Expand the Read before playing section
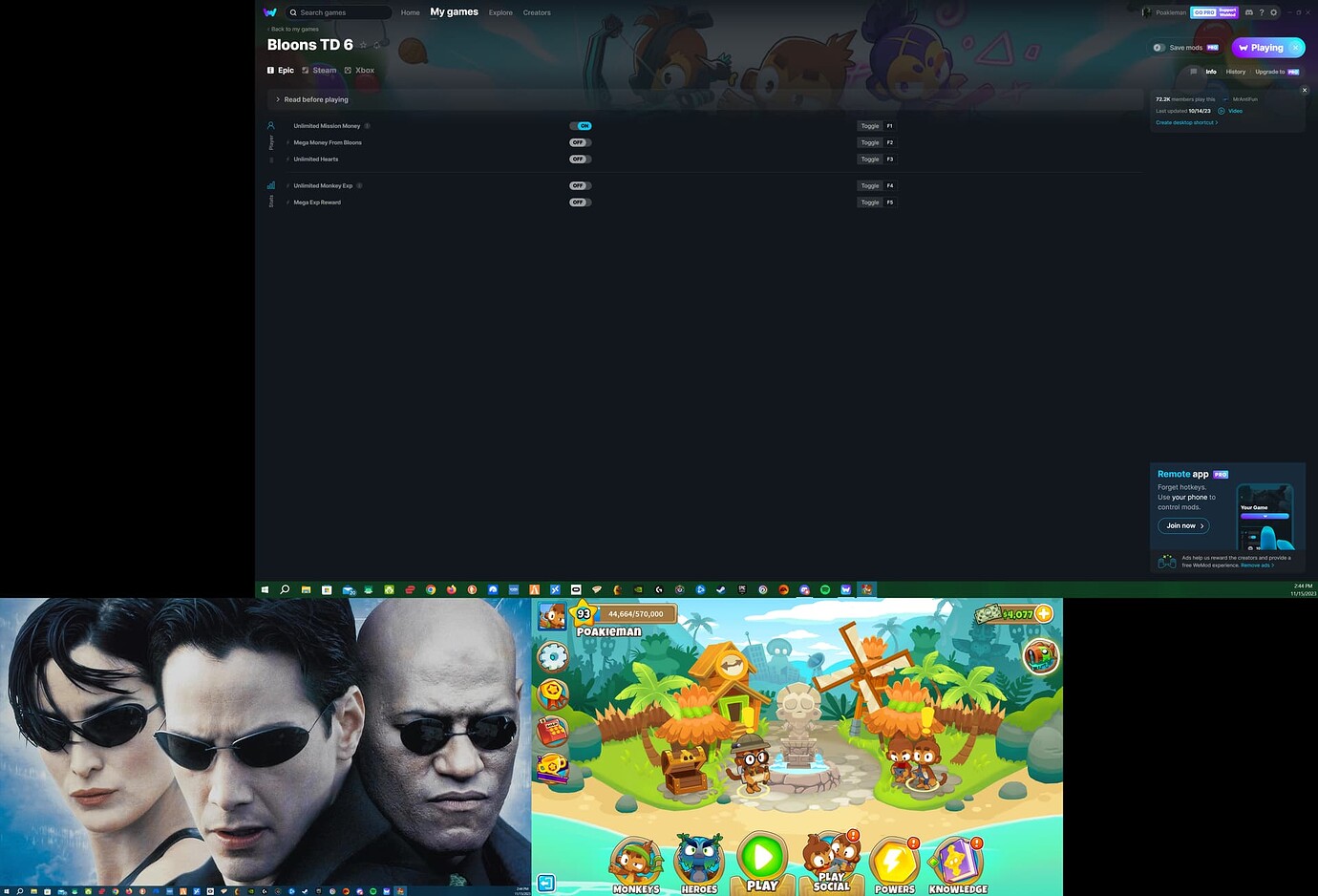This screenshot has height=896, width=1318. 314,99
